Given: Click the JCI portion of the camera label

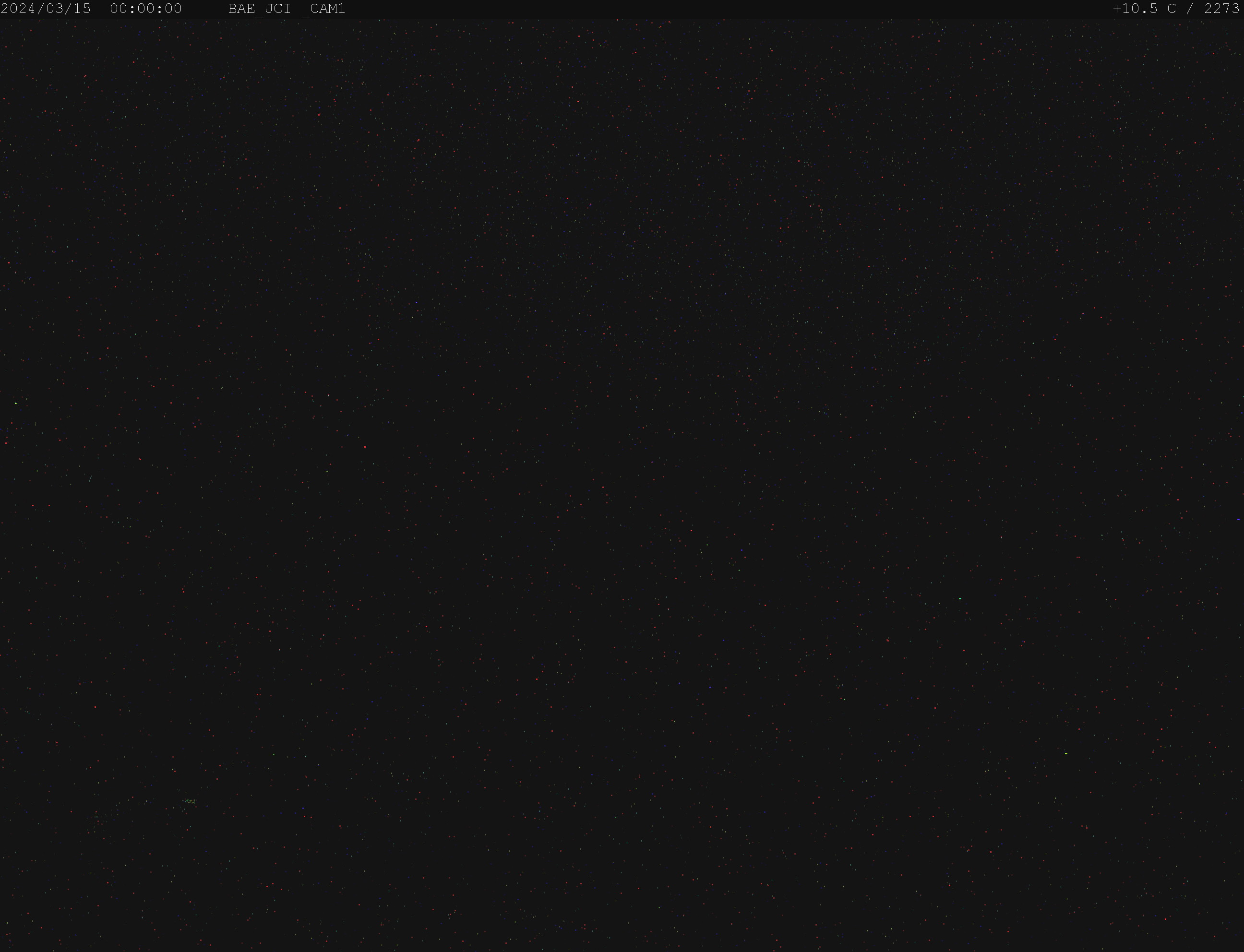Looking at the screenshot, I should tap(278, 9).
